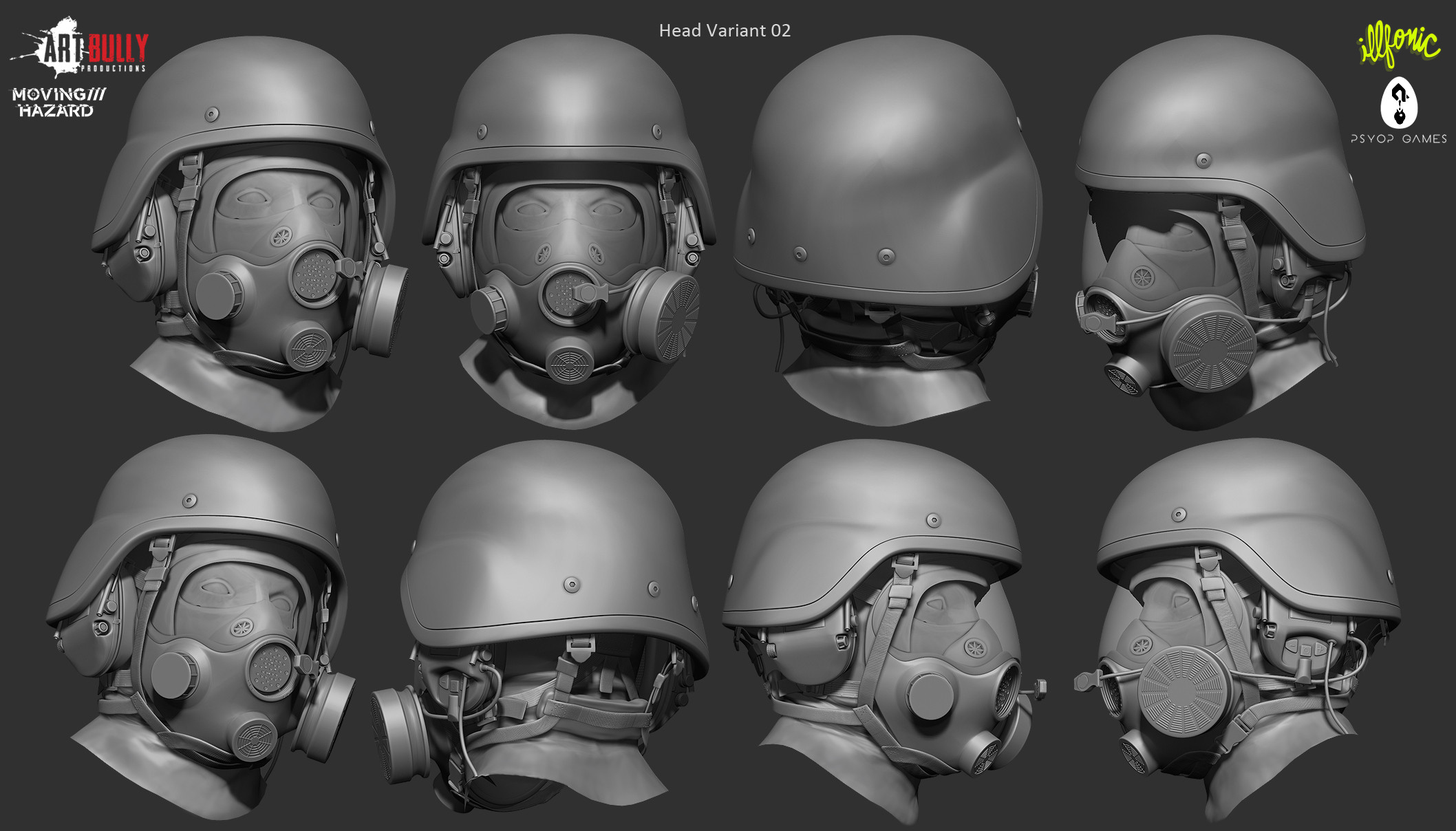This screenshot has height=831, width=1456.
Task: Click the "Head Variant 02" title text
Action: click(725, 31)
